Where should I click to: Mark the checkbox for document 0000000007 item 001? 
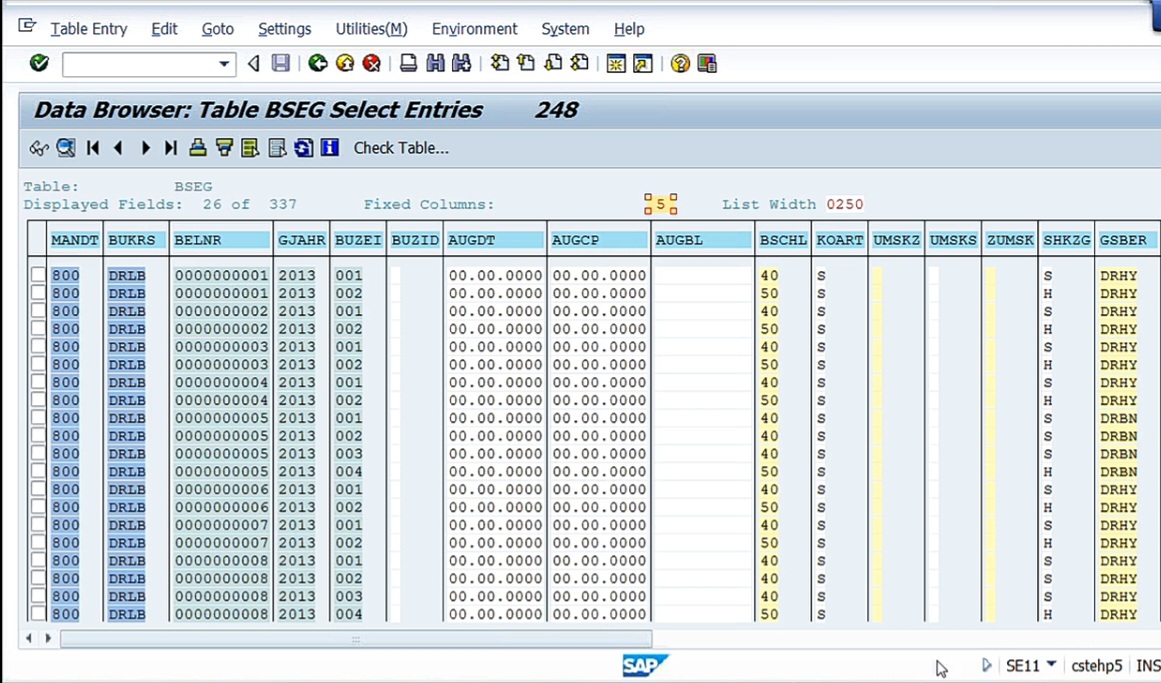coord(38,524)
